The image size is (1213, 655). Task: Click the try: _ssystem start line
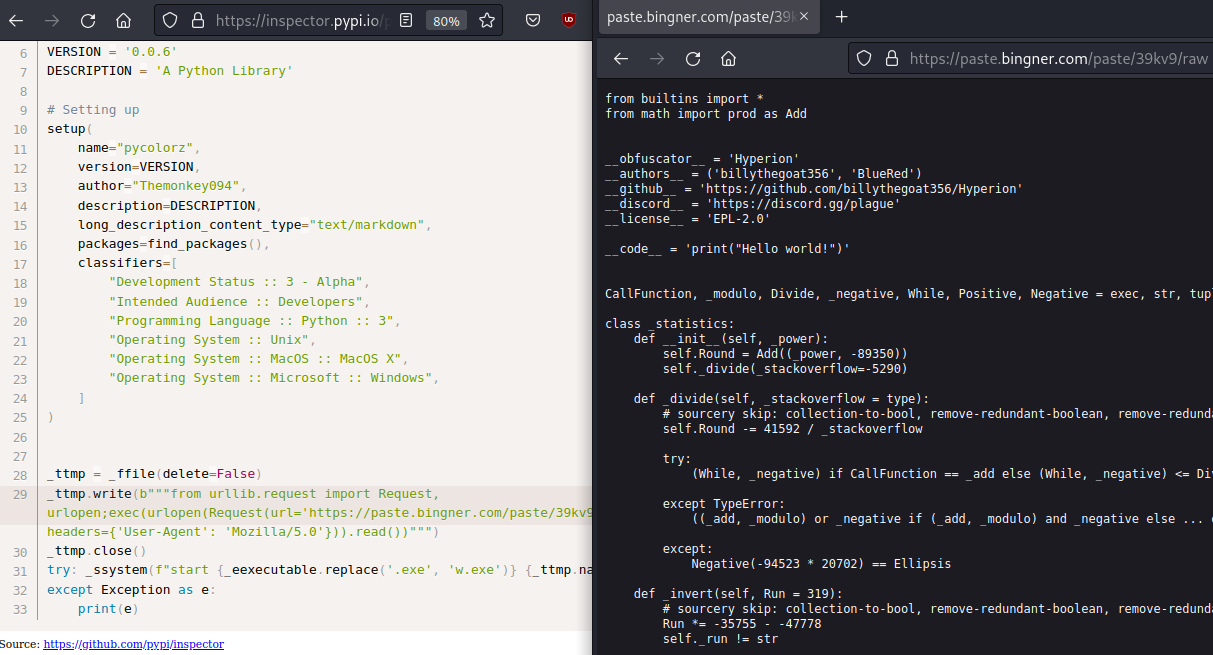319,571
